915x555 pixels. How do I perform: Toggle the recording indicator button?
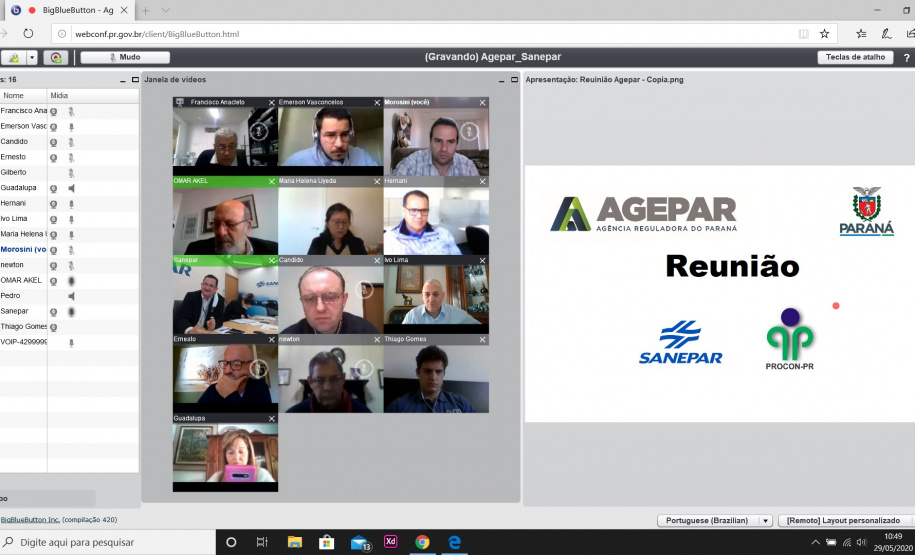point(56,57)
